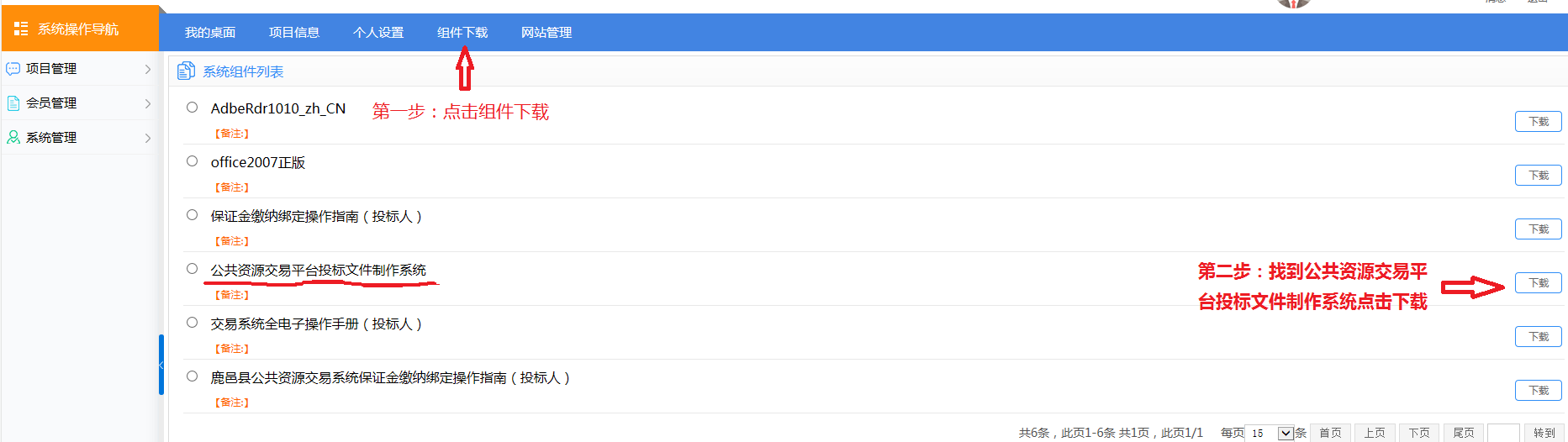The height and width of the screenshot is (442, 1568).
Task: Expand the 项目管理 sidebar chevron
Action: (x=148, y=69)
